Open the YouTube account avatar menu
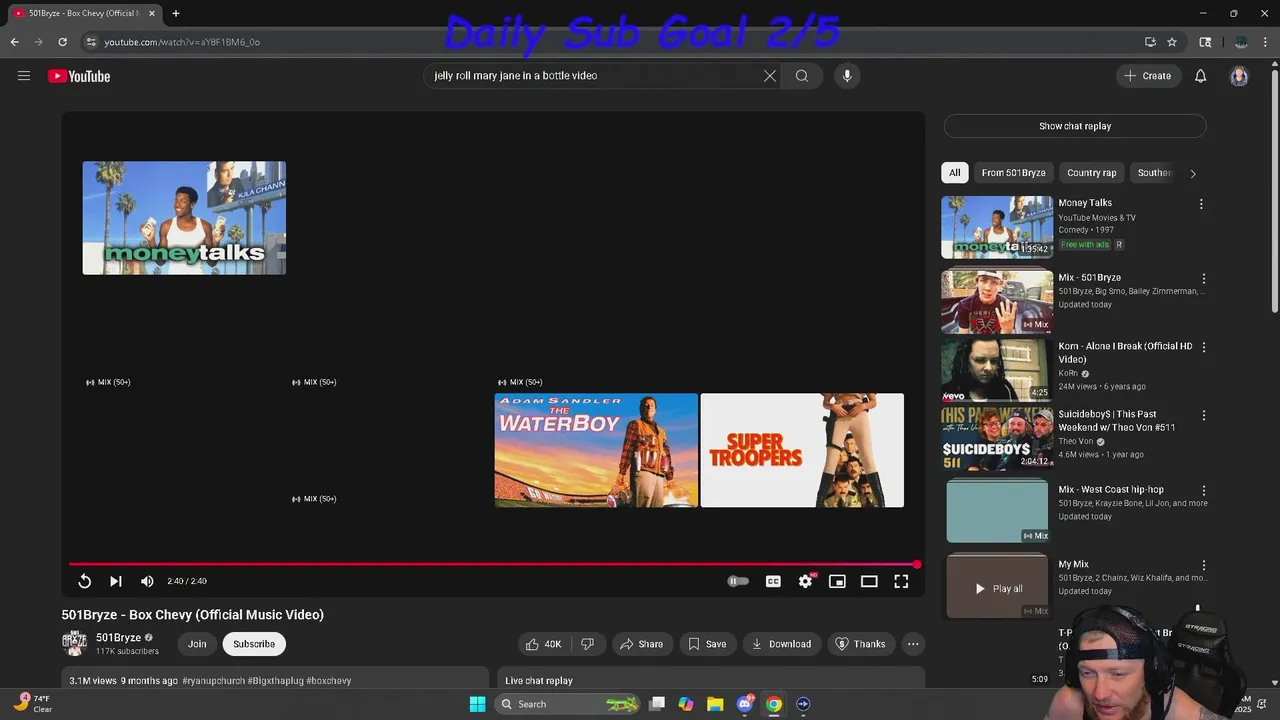The width and height of the screenshot is (1280, 720). point(1239,76)
